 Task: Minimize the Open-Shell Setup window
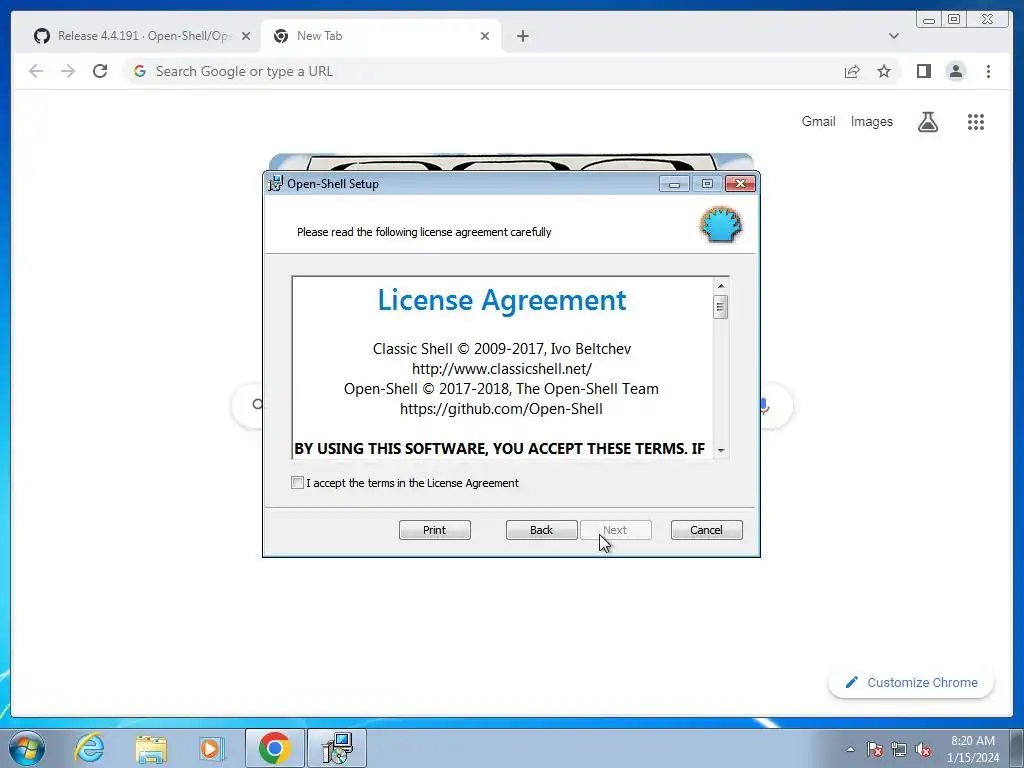(x=674, y=184)
